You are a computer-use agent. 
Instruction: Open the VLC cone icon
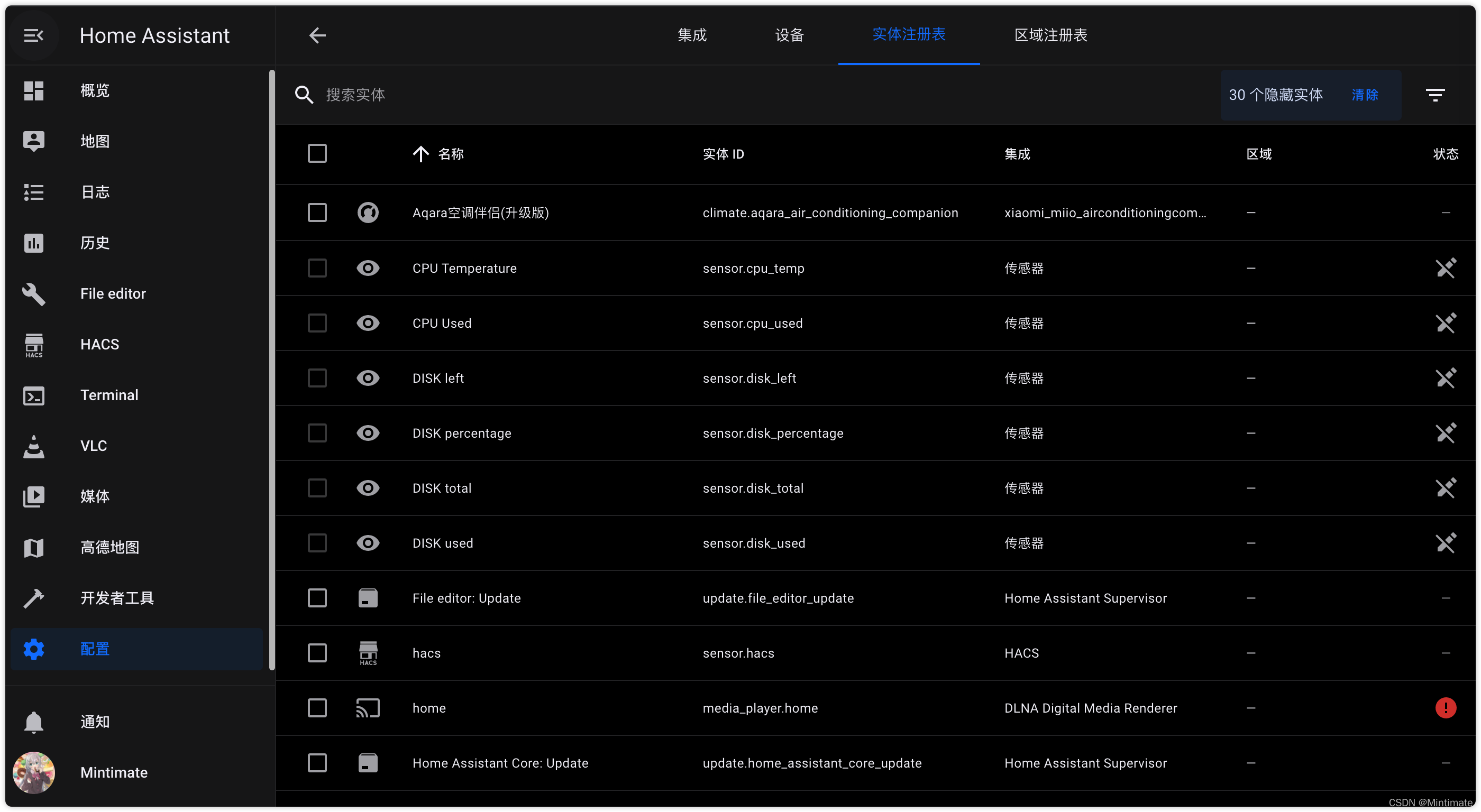point(34,446)
